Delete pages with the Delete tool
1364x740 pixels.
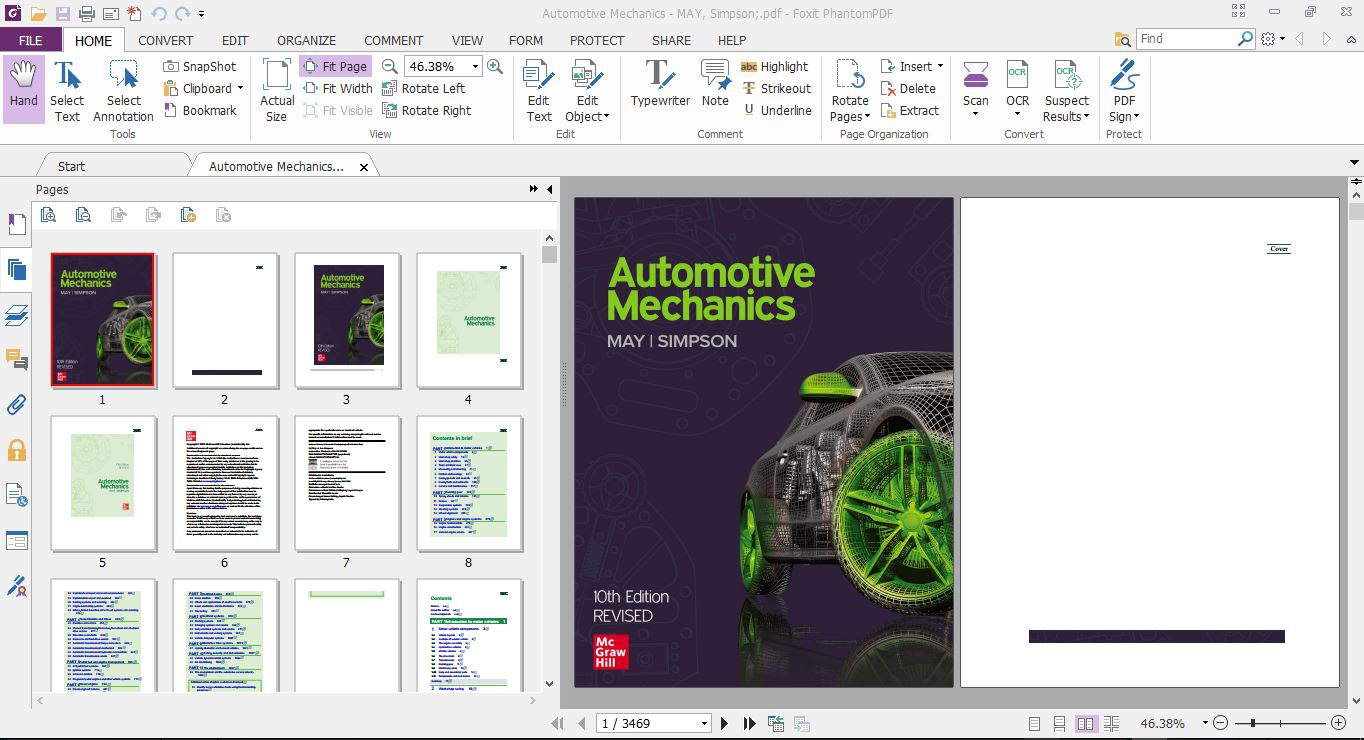click(908, 88)
